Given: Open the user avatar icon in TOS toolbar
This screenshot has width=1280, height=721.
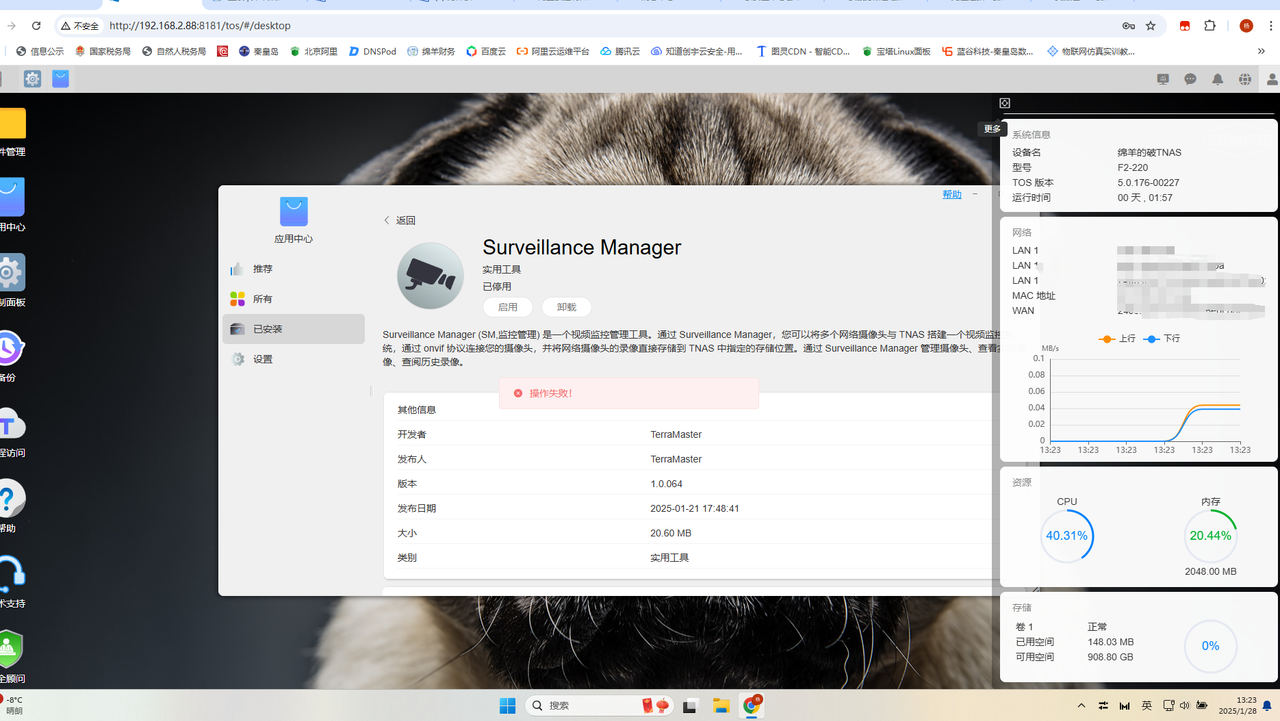Looking at the screenshot, I should click(1271, 78).
